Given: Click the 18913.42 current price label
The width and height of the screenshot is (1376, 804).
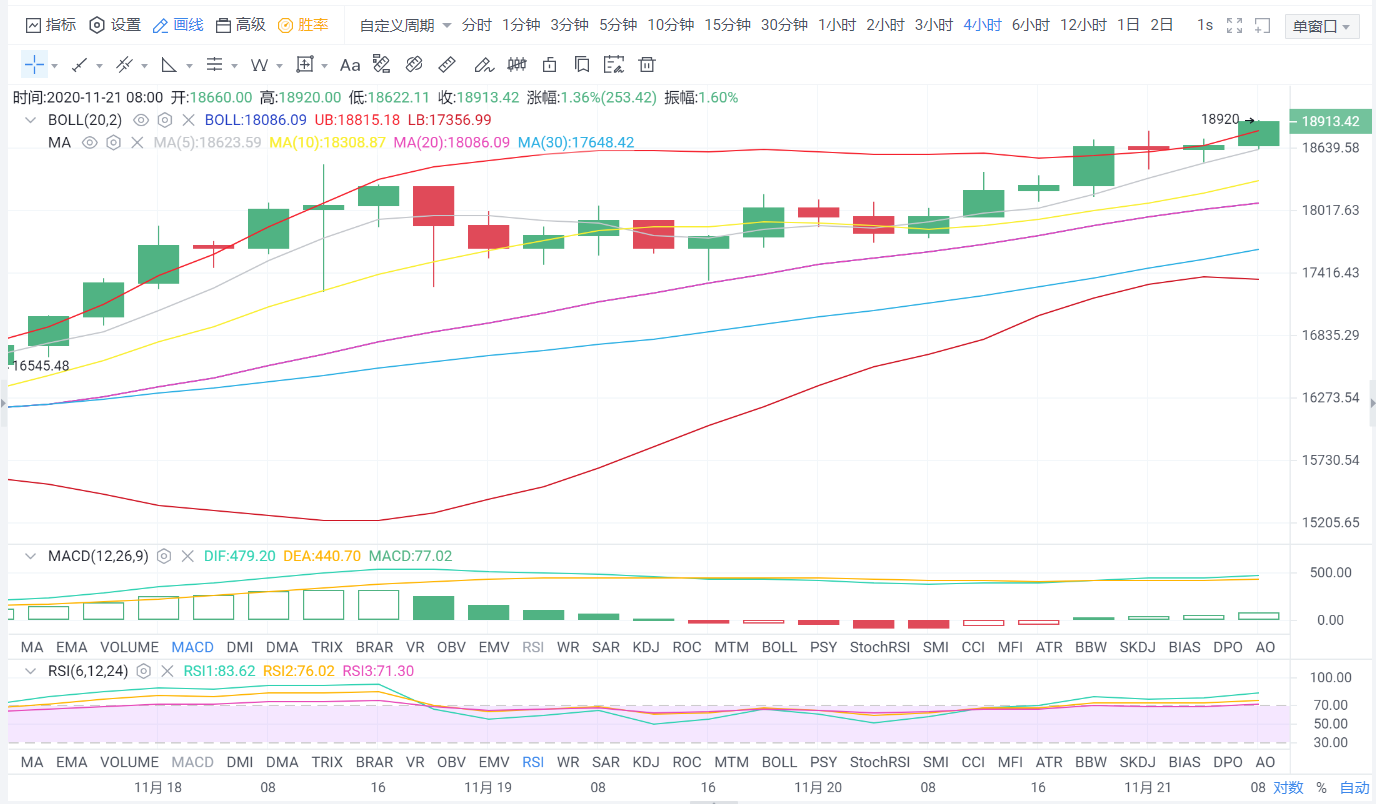Looking at the screenshot, I should coord(1329,122).
